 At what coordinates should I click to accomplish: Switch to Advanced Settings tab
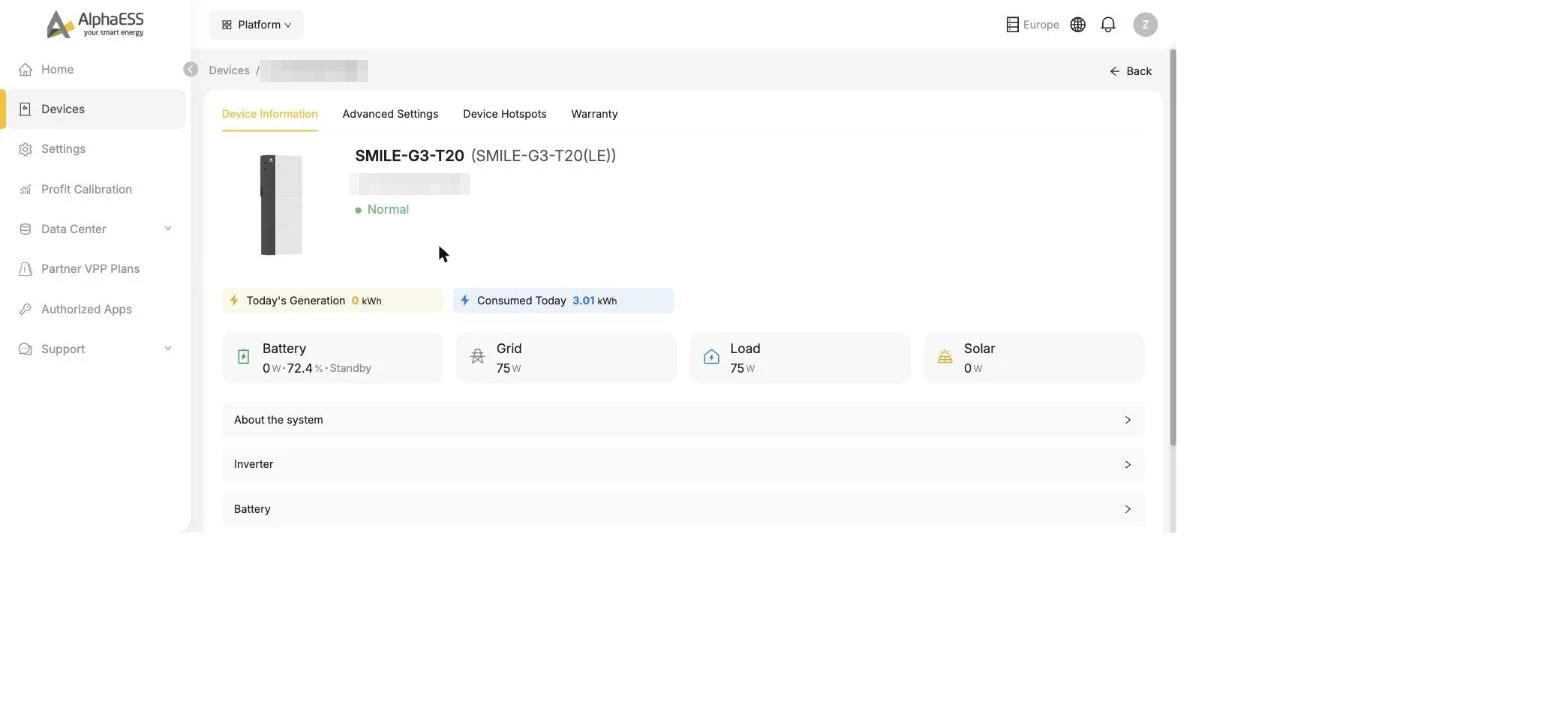(x=390, y=114)
